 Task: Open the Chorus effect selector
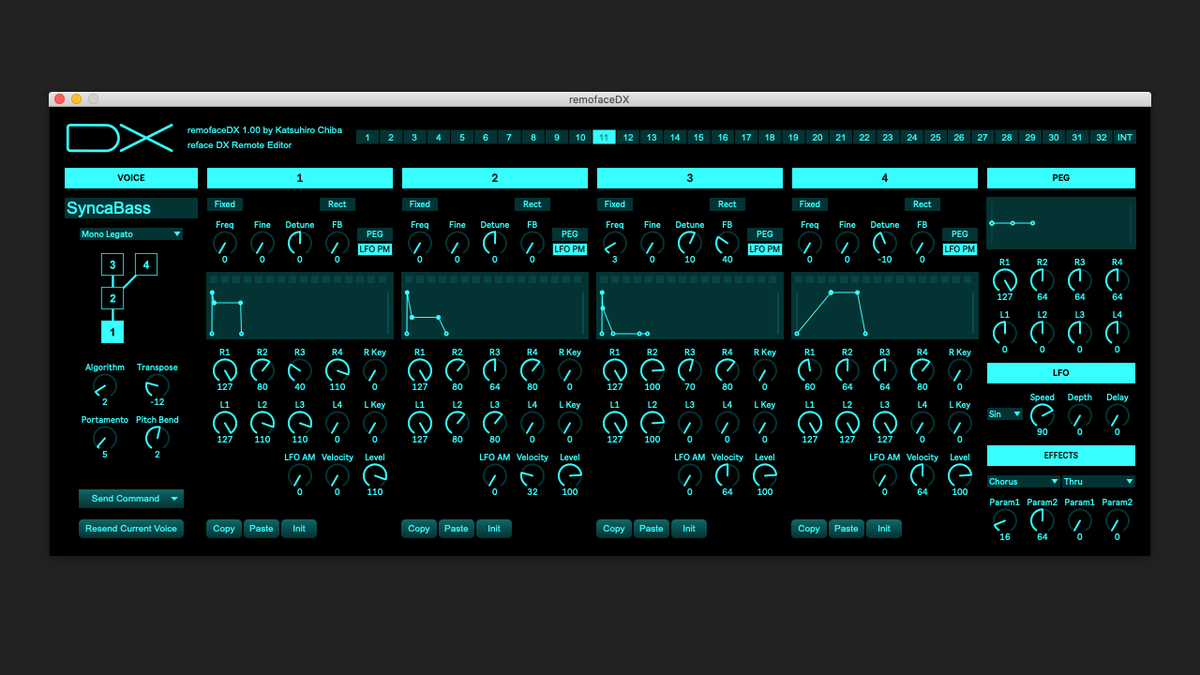point(1022,481)
